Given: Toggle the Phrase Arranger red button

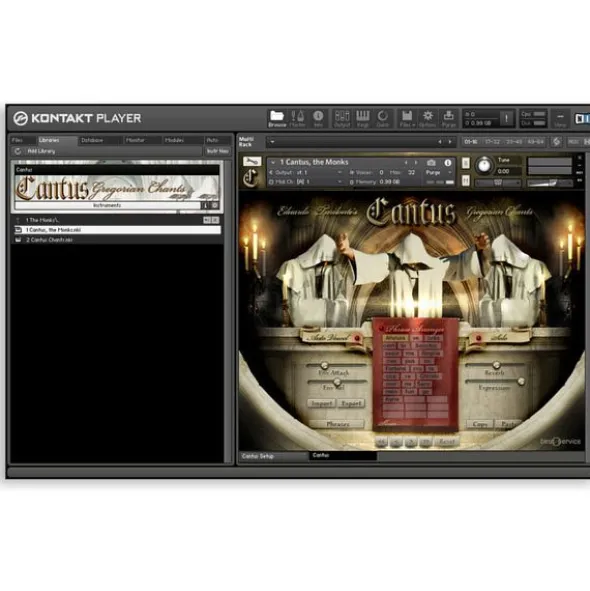Looking at the screenshot, I should (x=382, y=328).
